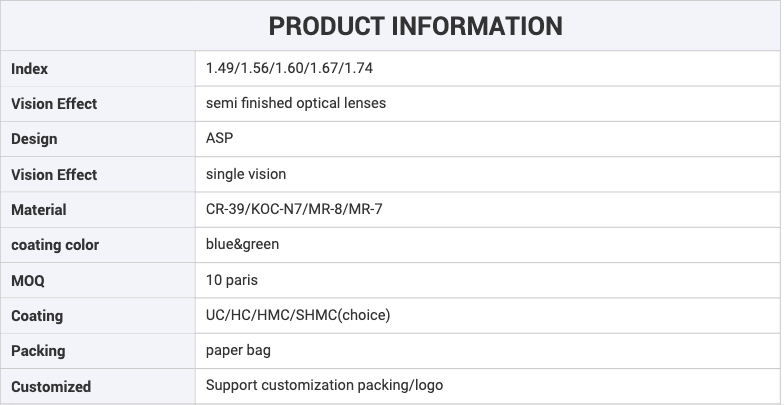
Task: Select the Packing row label
Action: 38,351
